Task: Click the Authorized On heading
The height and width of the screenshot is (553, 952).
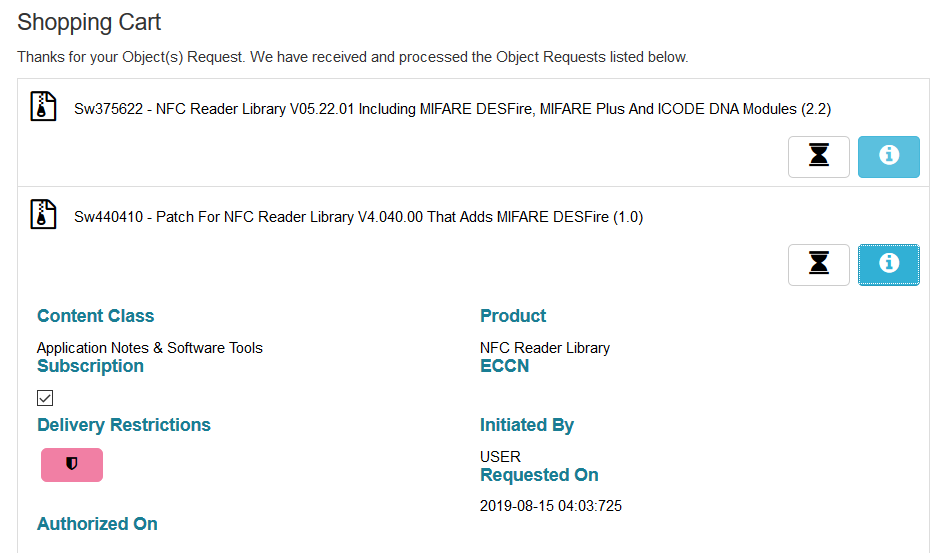Action: point(97,524)
